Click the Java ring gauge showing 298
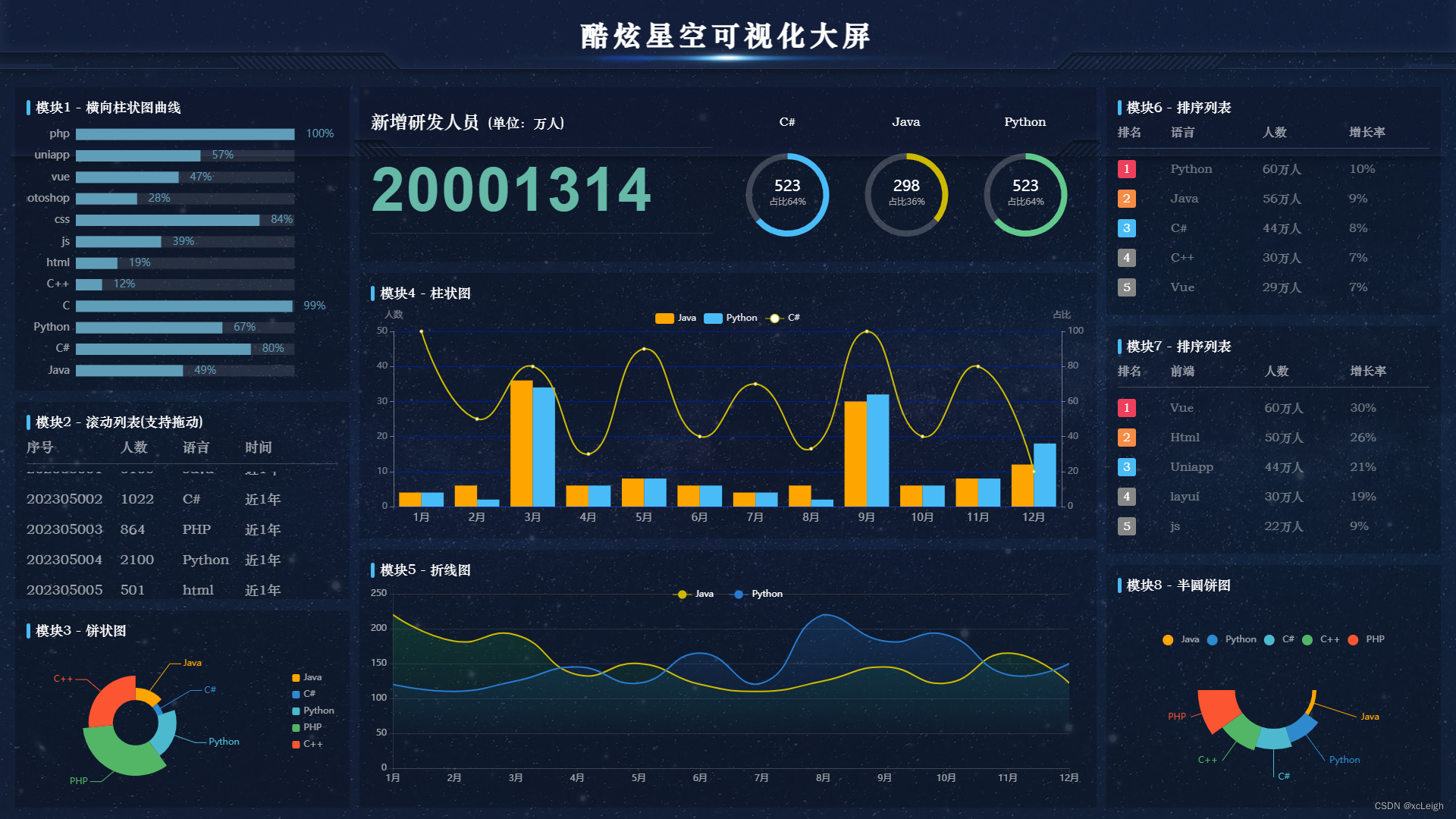The width and height of the screenshot is (1456, 819). (x=906, y=195)
